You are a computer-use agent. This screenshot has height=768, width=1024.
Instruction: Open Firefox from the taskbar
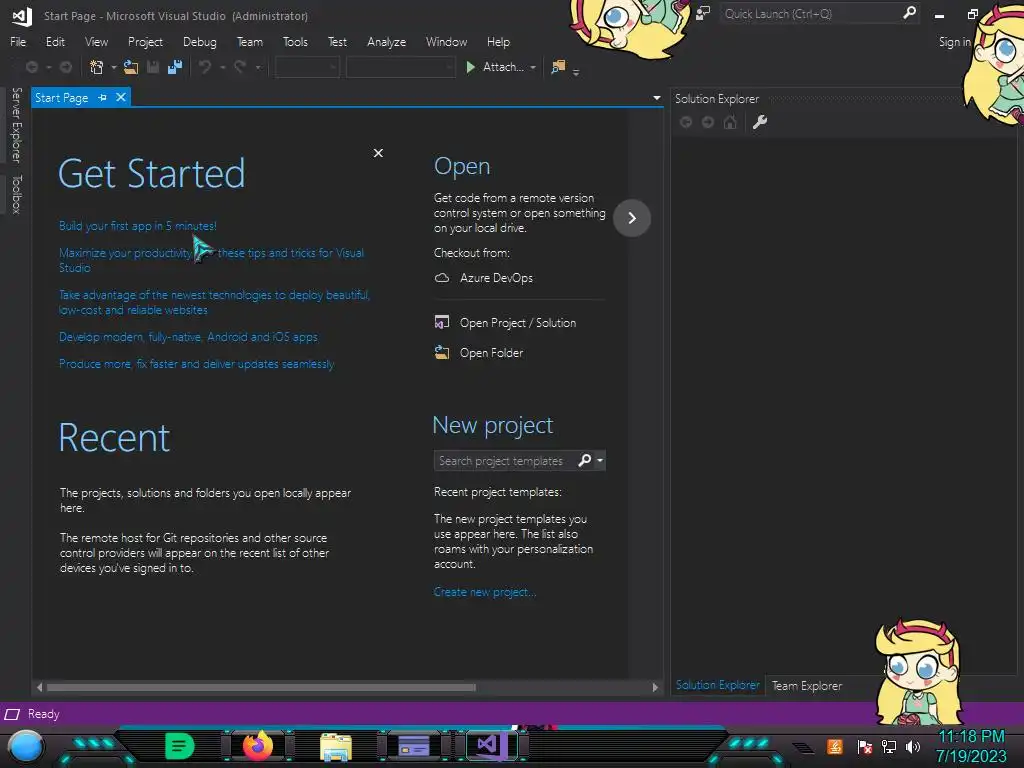(258, 745)
